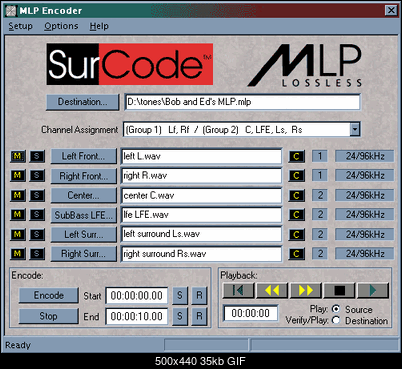Screen dimensions: 402x369
Task: Open the Help menu
Action: (99, 26)
